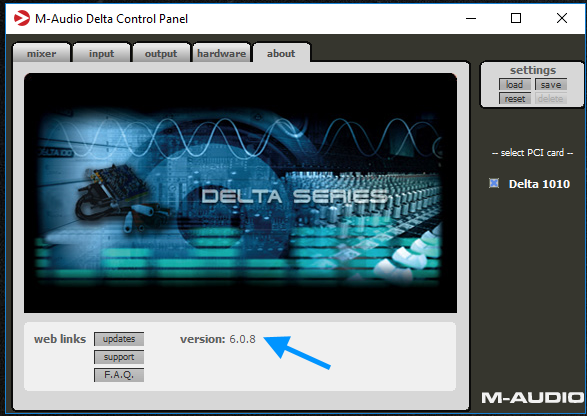Minimize the Delta Control Panel window
587x416 pixels.
(471, 18)
